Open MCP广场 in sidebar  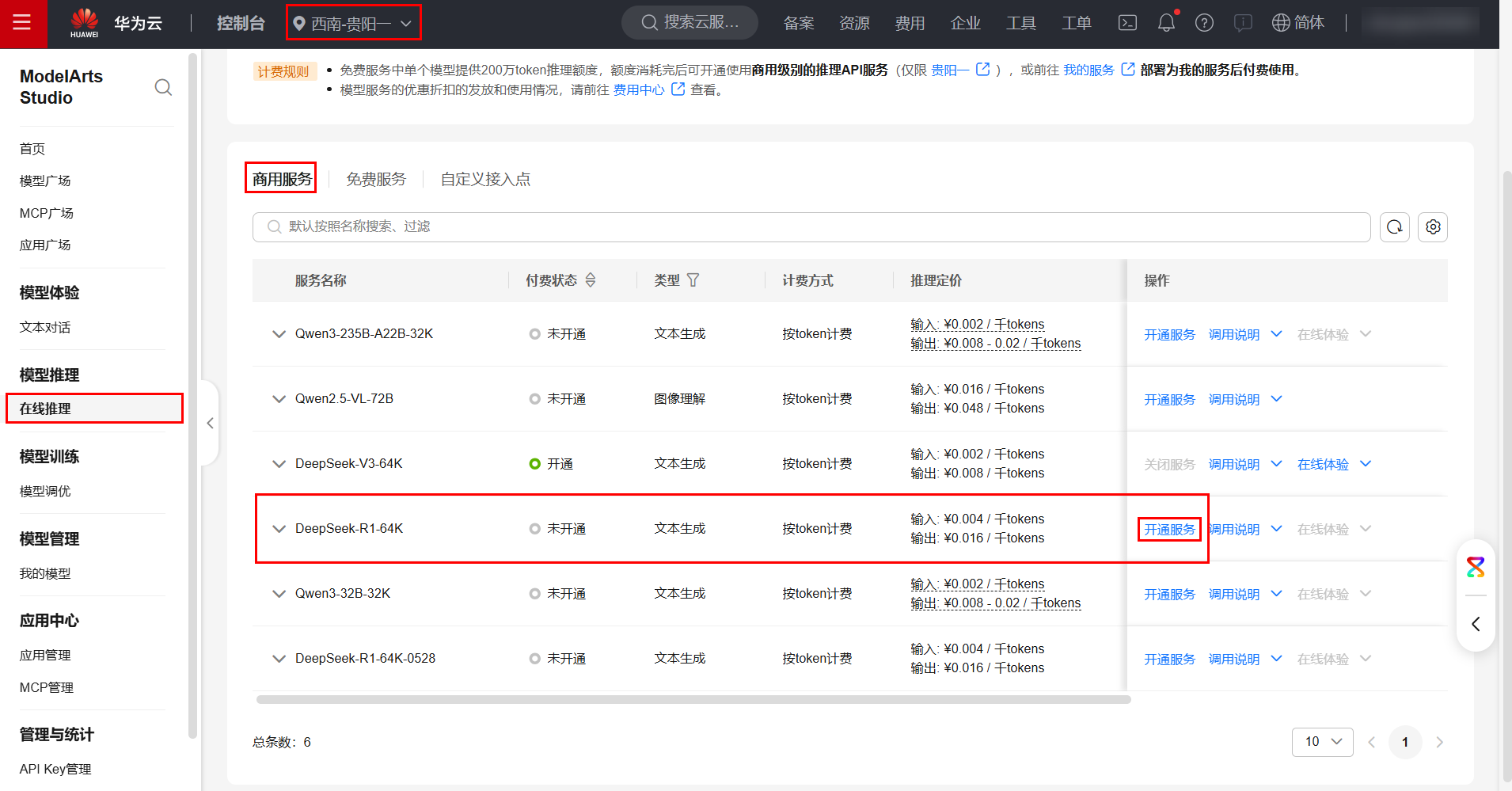point(47,213)
